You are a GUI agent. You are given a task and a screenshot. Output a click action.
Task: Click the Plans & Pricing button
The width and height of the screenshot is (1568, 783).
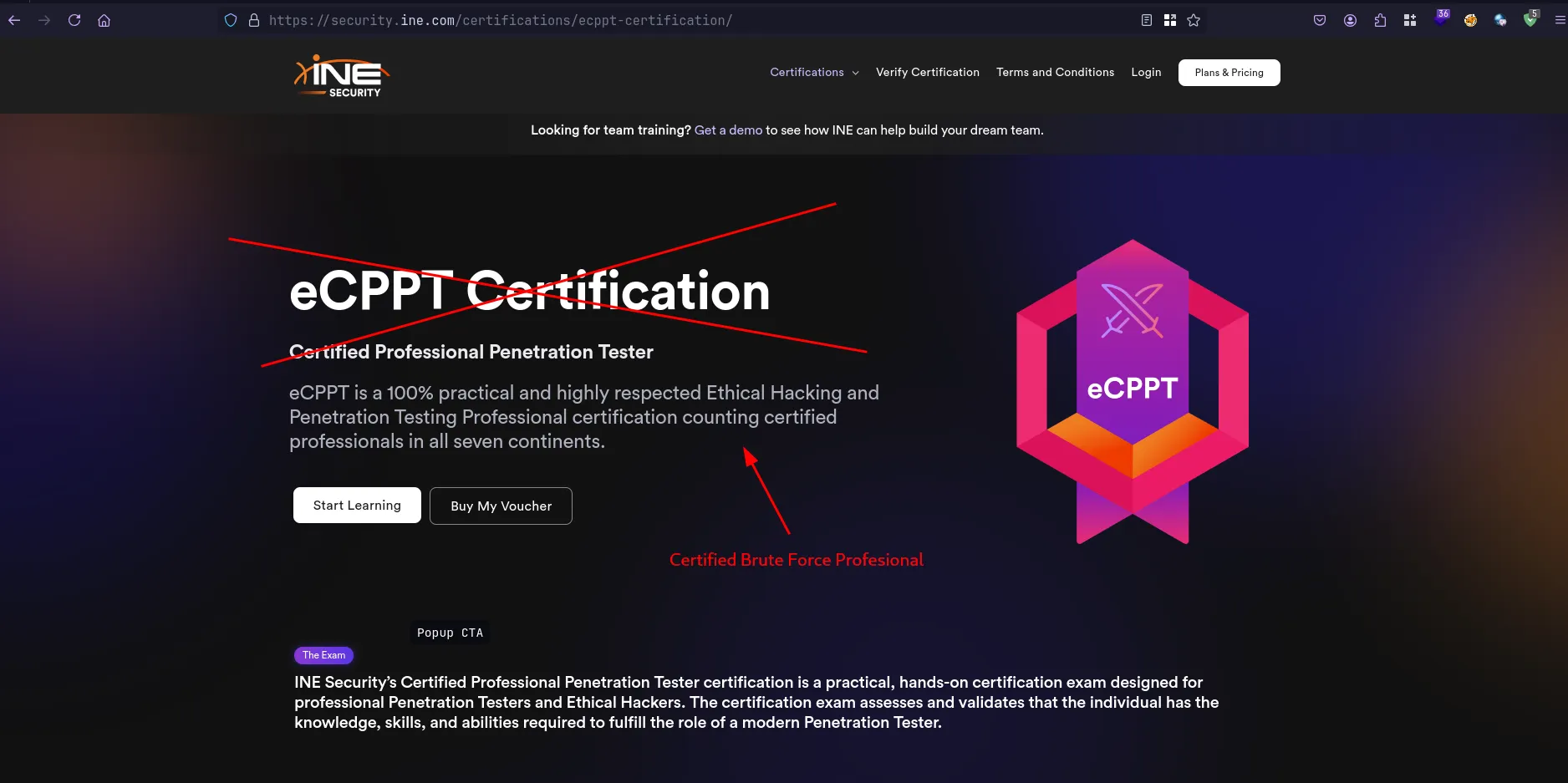tap(1229, 73)
